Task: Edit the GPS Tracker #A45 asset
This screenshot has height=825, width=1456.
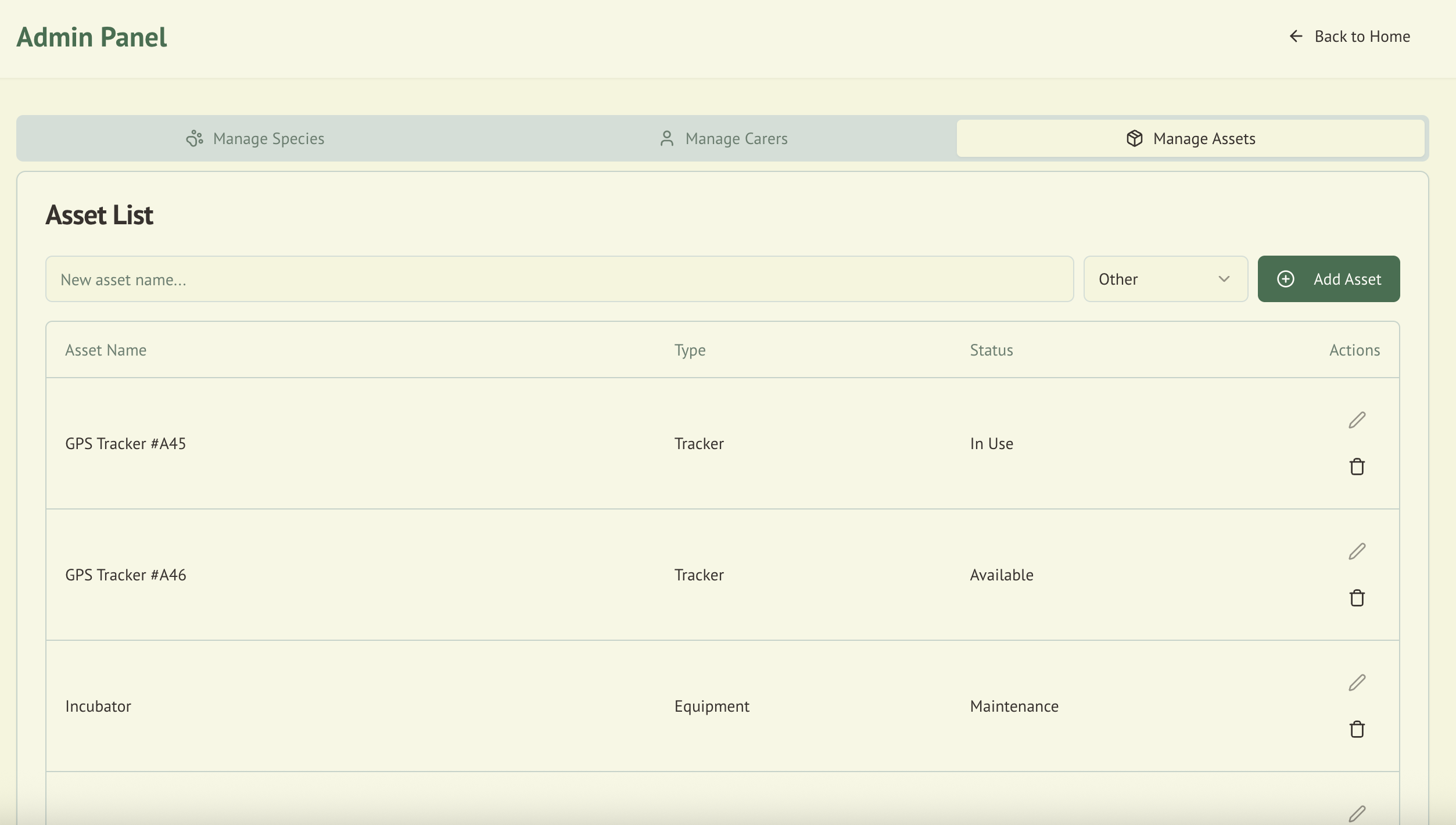Action: [x=1357, y=420]
